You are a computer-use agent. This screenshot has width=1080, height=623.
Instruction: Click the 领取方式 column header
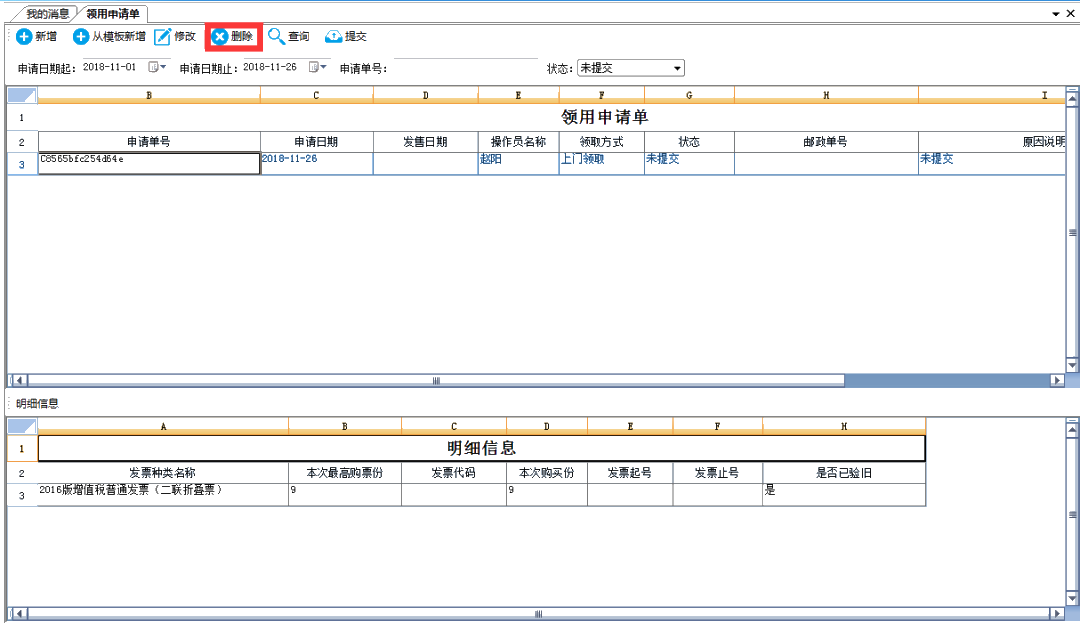point(601,142)
